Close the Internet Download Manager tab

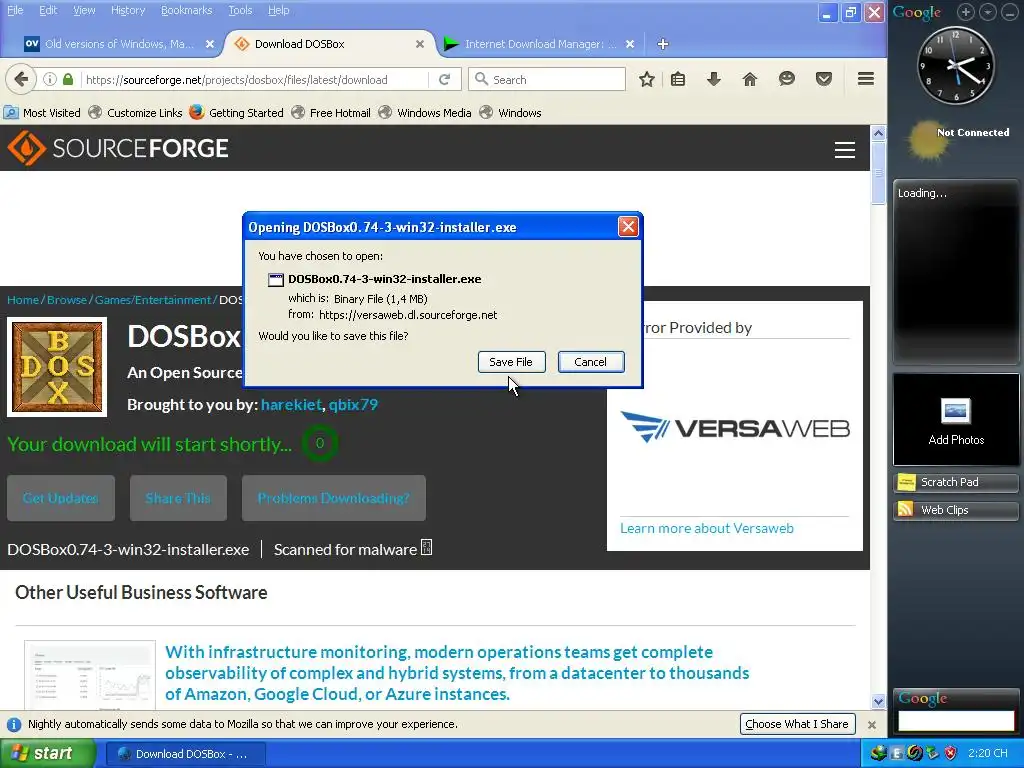[x=630, y=44]
